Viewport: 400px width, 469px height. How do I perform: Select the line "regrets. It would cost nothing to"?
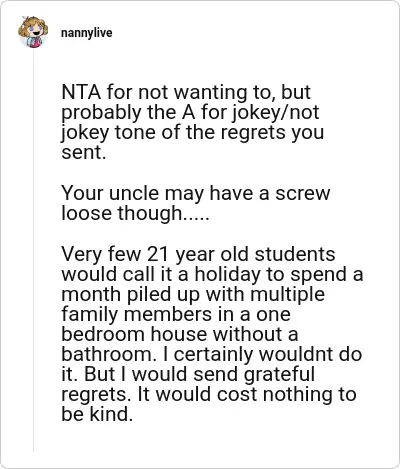pyautogui.click(x=209, y=394)
